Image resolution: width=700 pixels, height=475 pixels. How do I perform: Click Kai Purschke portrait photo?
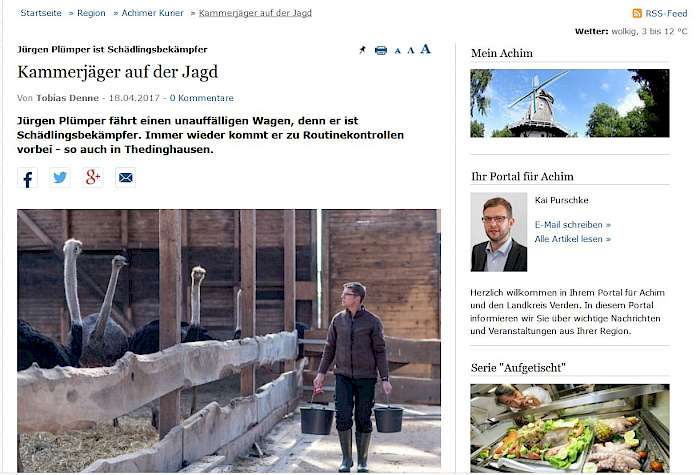tap(499, 232)
